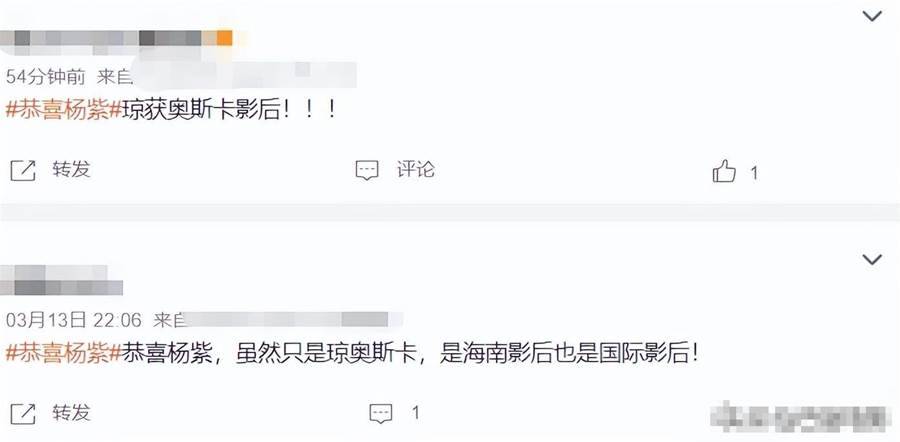This screenshot has height=442, width=900.
Task: Click the 转发 label under the first post
Action: [x=71, y=170]
